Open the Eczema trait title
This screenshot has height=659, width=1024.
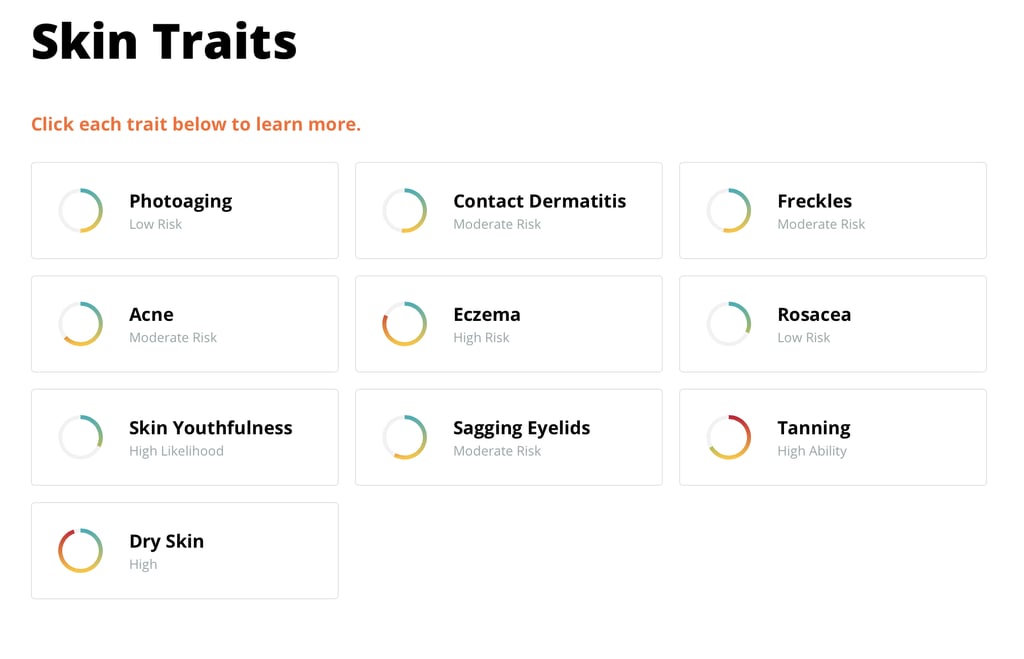(x=487, y=315)
